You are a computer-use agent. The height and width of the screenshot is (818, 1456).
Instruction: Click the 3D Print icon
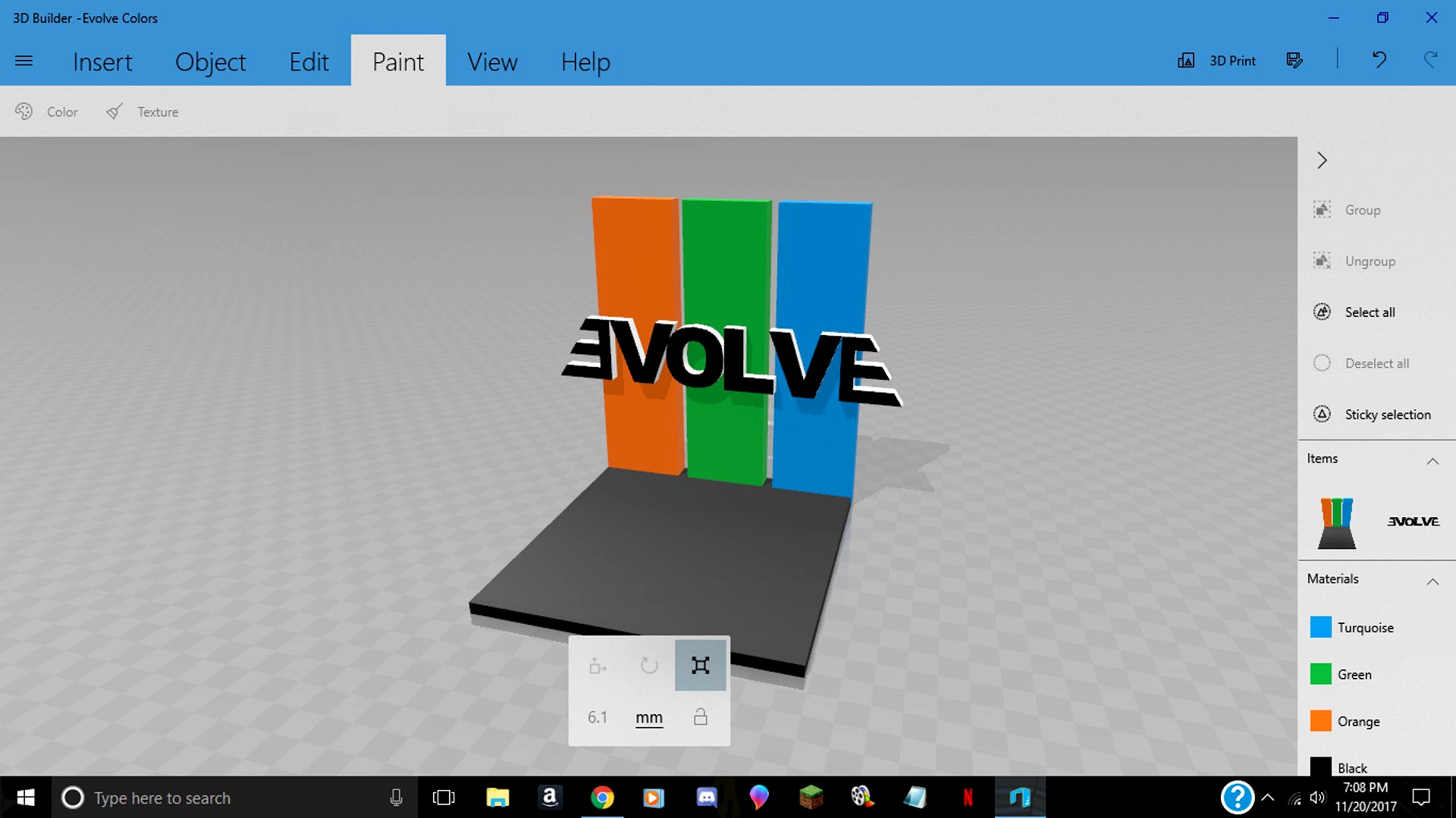[1186, 61]
